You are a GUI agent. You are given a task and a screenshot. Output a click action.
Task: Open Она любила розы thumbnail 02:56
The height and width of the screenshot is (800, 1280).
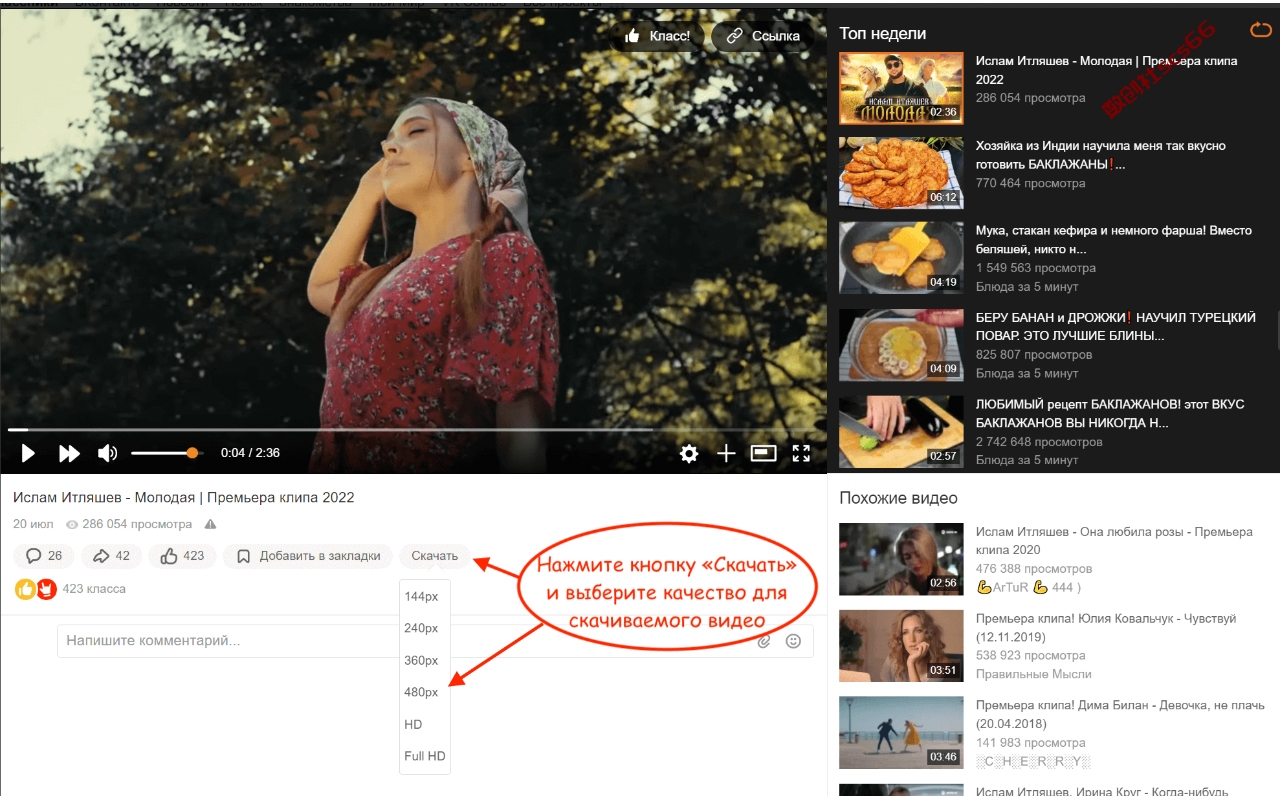pyautogui.click(x=901, y=559)
